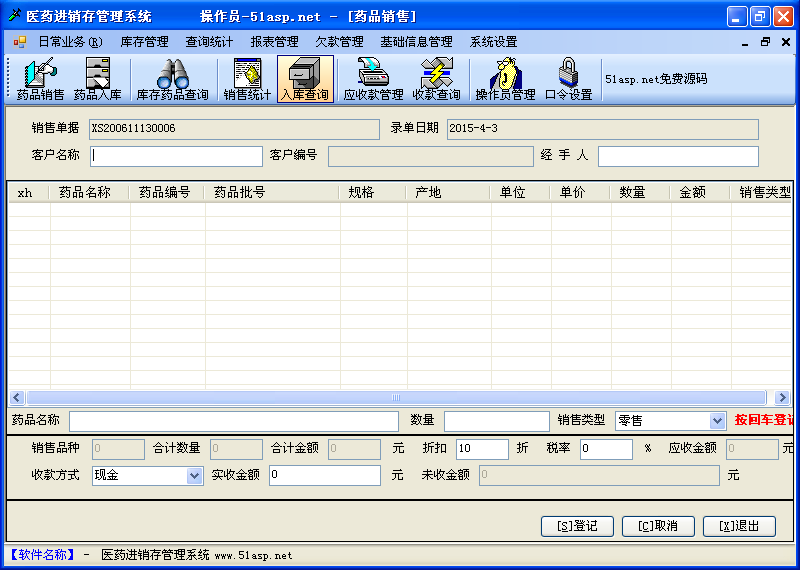
Task: Click the 药品批号 column header
Action: tap(240, 193)
